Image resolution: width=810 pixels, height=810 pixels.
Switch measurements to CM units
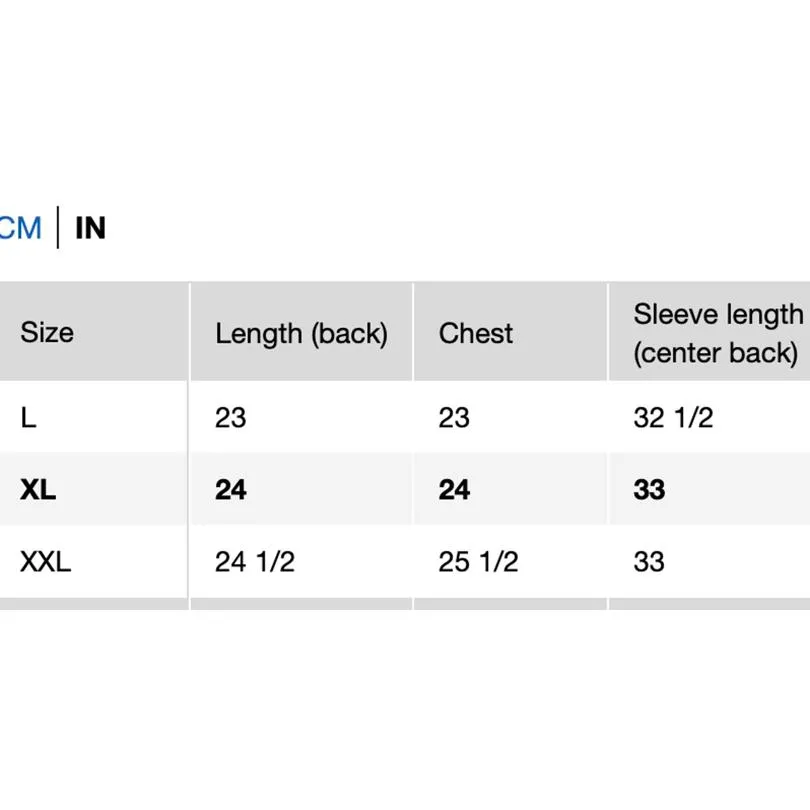(x=20, y=228)
